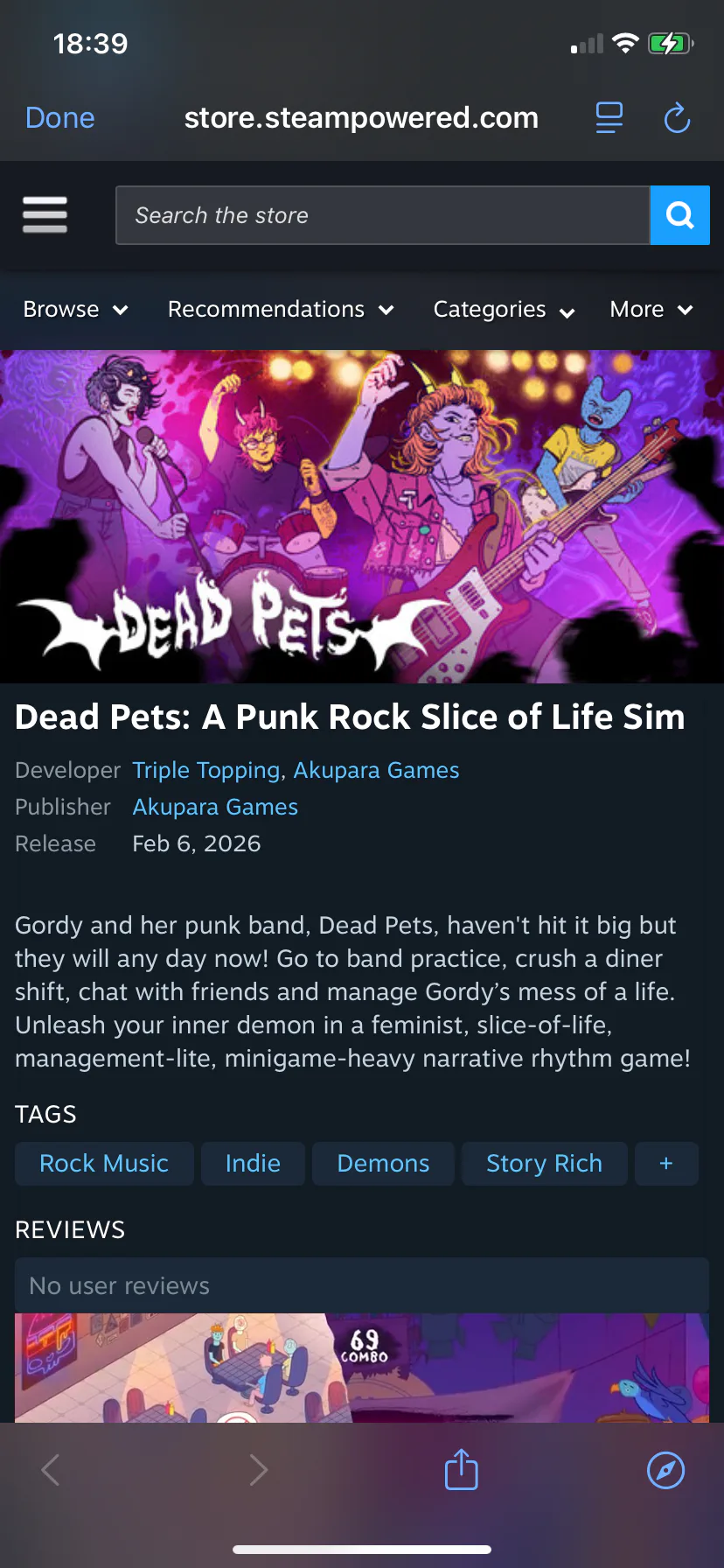Reload the page with the refresh icon
This screenshot has width=724, height=1568.
point(677,118)
